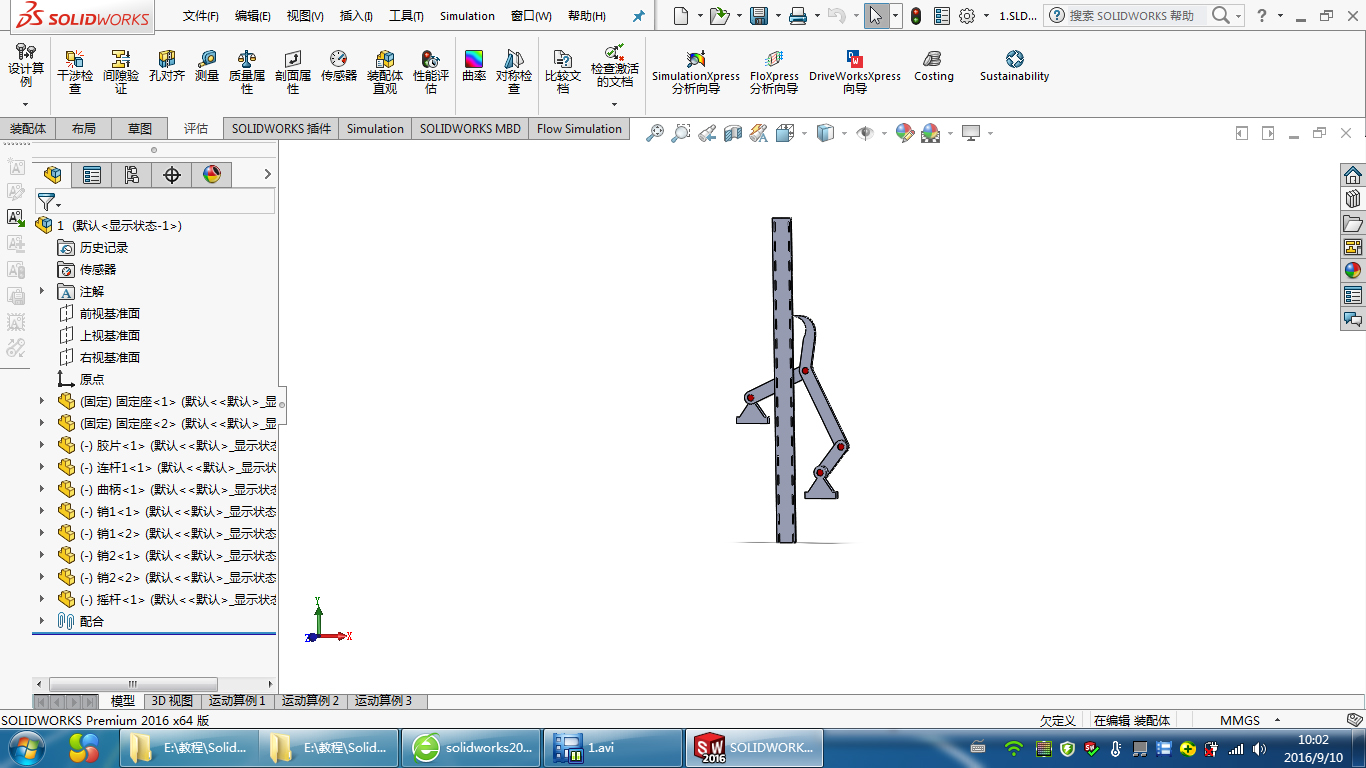This screenshot has height=768, width=1366.
Task: Expand the 曲柄<1> component node
Action: click(x=42, y=489)
